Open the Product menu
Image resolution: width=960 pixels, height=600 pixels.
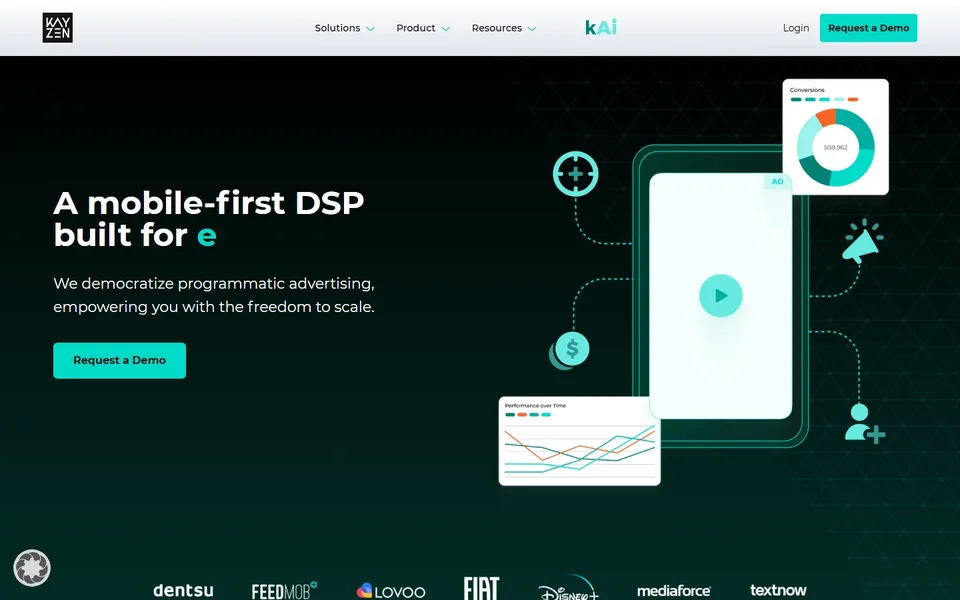point(416,28)
